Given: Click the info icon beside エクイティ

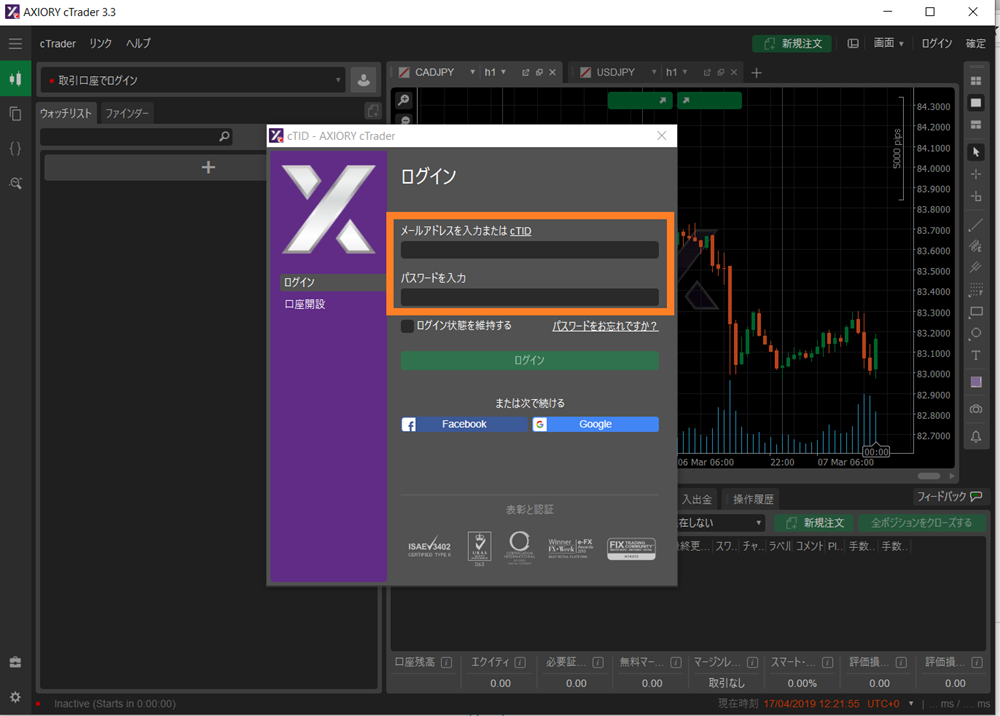Looking at the screenshot, I should tap(520, 662).
